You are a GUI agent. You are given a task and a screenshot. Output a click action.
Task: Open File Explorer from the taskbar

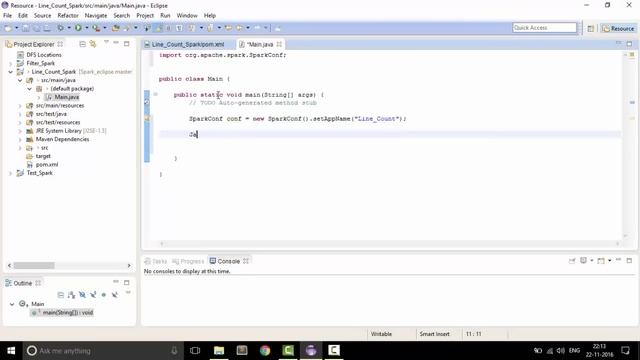click(219, 351)
